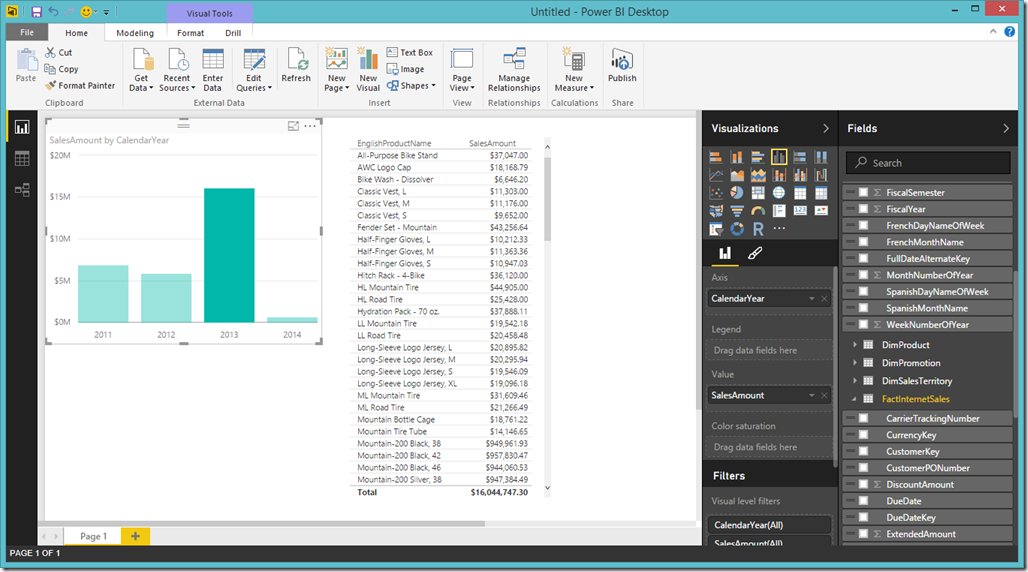This screenshot has height=572, width=1028.
Task: Switch to the Modeling ribbon tab
Action: pyautogui.click(x=135, y=33)
